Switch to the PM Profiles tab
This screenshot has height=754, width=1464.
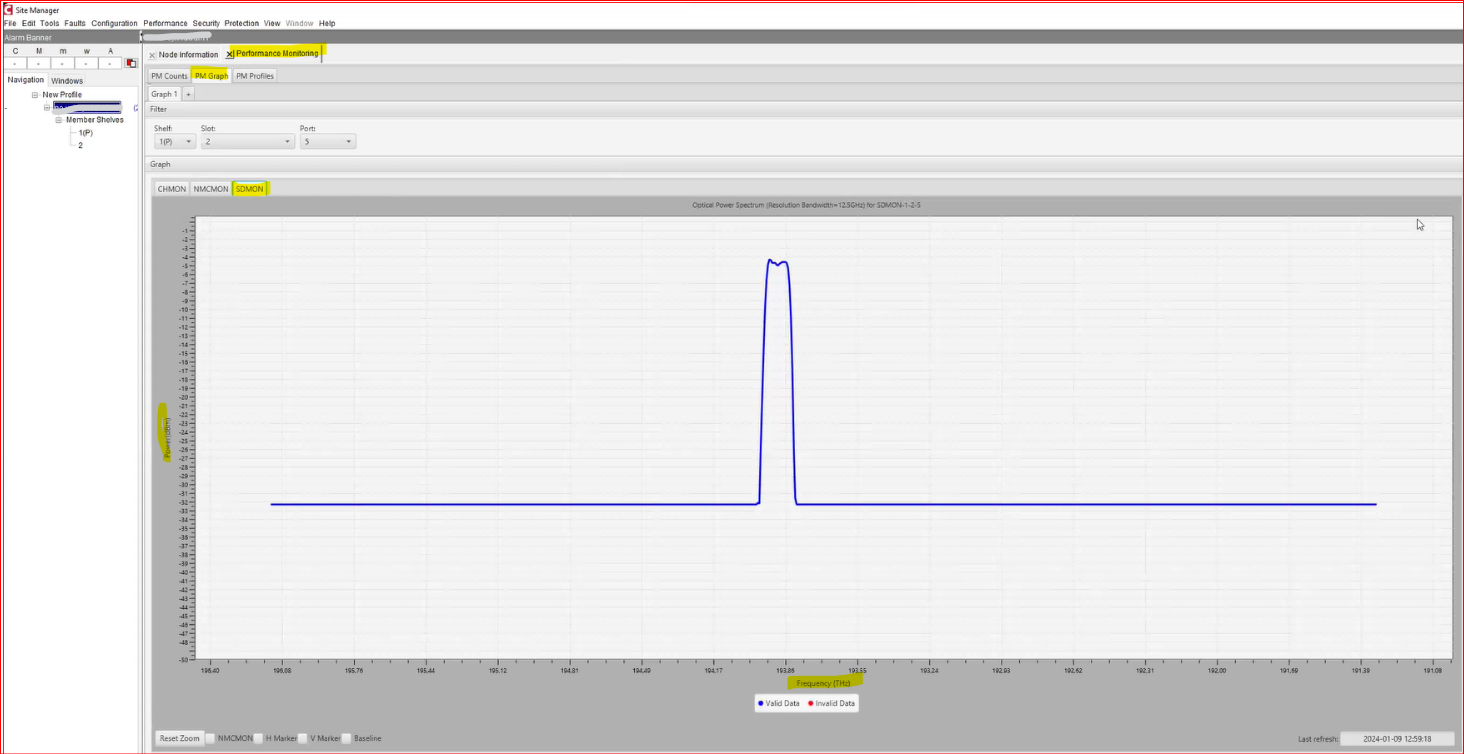pyautogui.click(x=255, y=76)
